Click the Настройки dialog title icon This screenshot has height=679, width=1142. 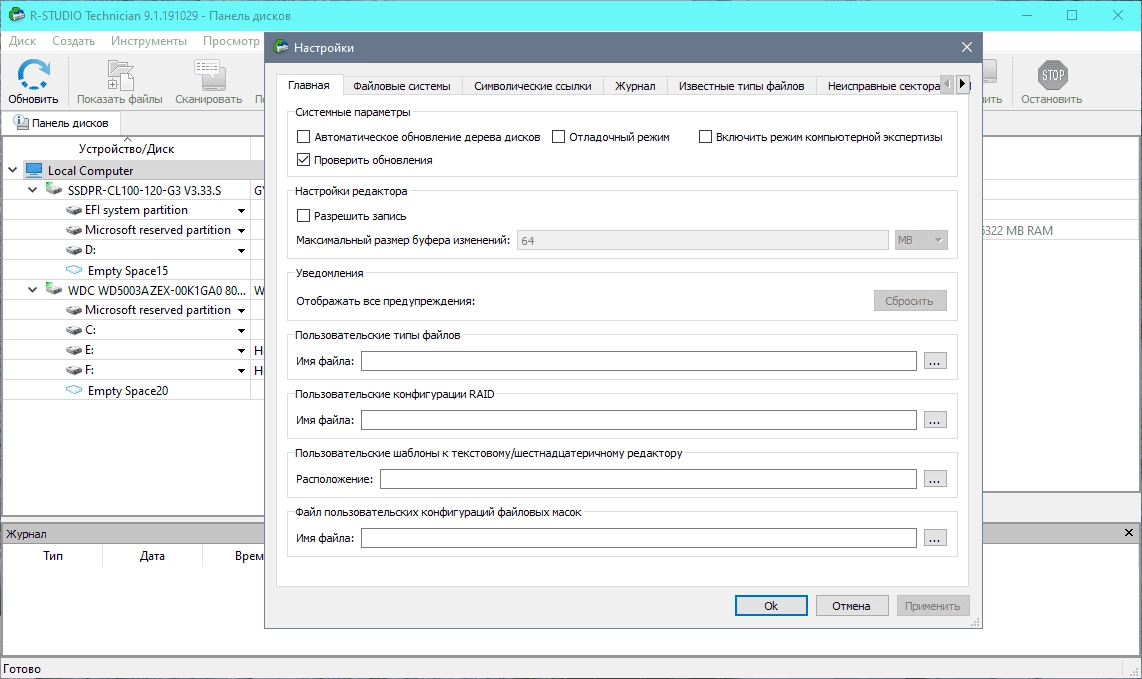tap(281, 47)
